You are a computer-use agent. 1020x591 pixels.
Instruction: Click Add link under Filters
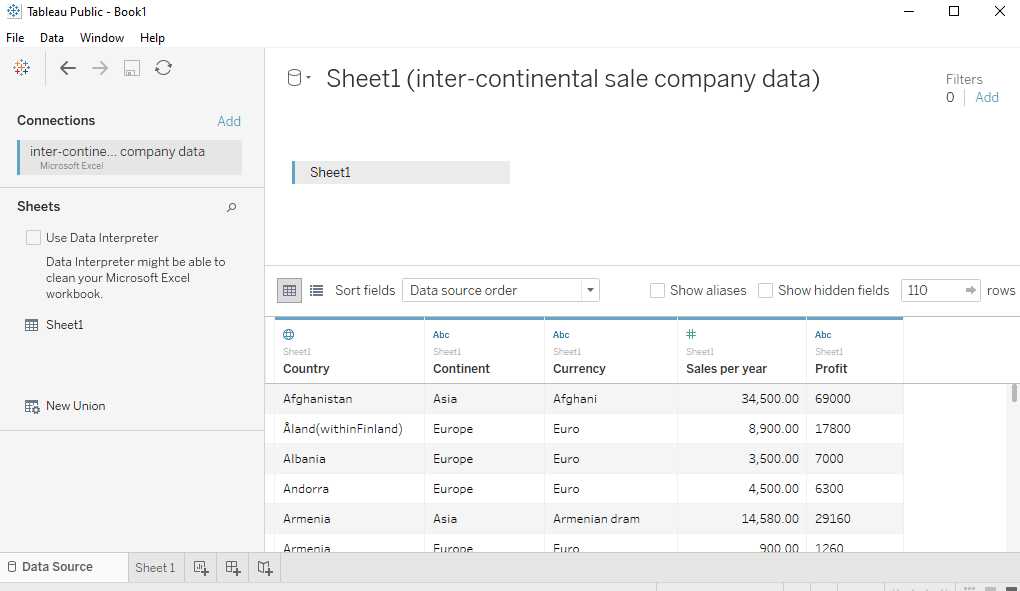[x=987, y=97]
